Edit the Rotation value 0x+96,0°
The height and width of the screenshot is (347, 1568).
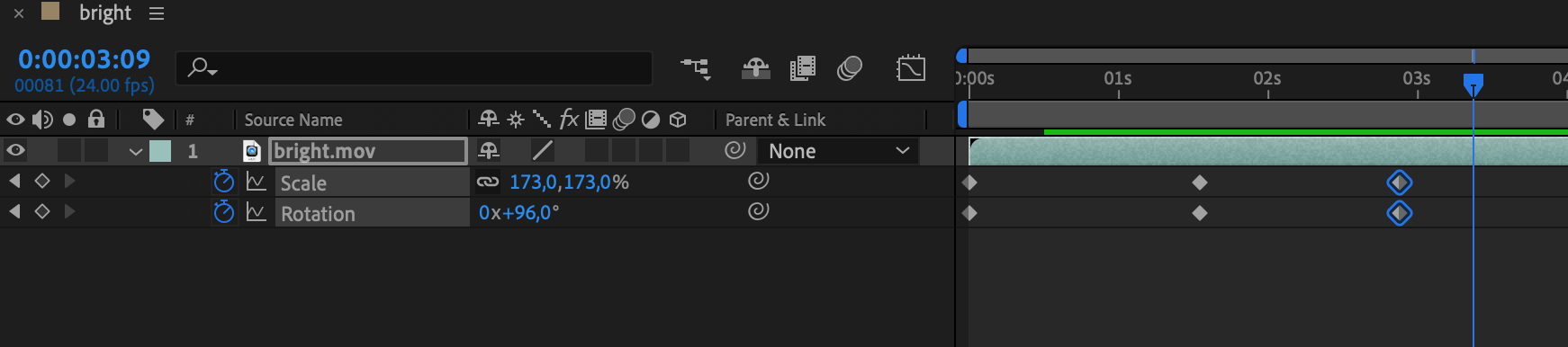click(518, 213)
